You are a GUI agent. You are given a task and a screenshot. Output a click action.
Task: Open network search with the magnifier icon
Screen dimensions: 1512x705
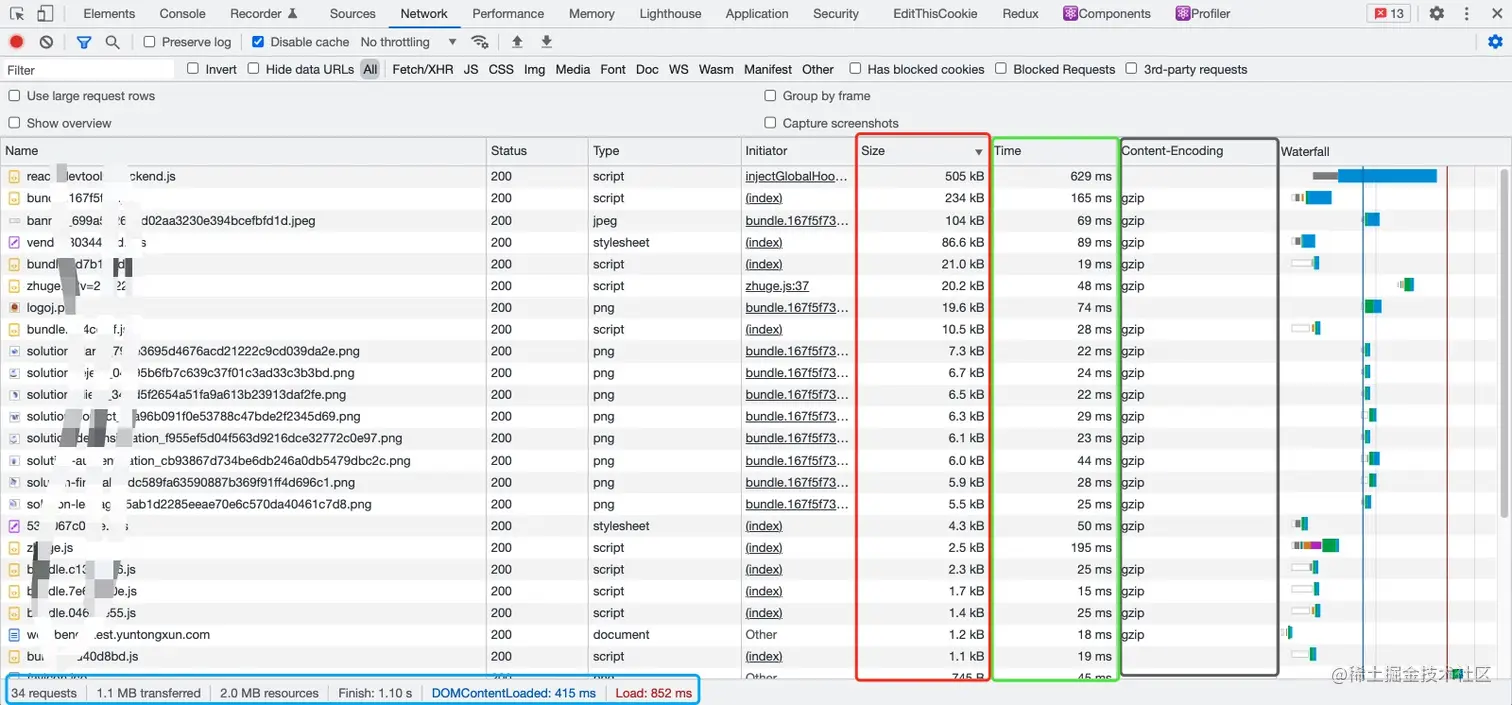point(112,42)
